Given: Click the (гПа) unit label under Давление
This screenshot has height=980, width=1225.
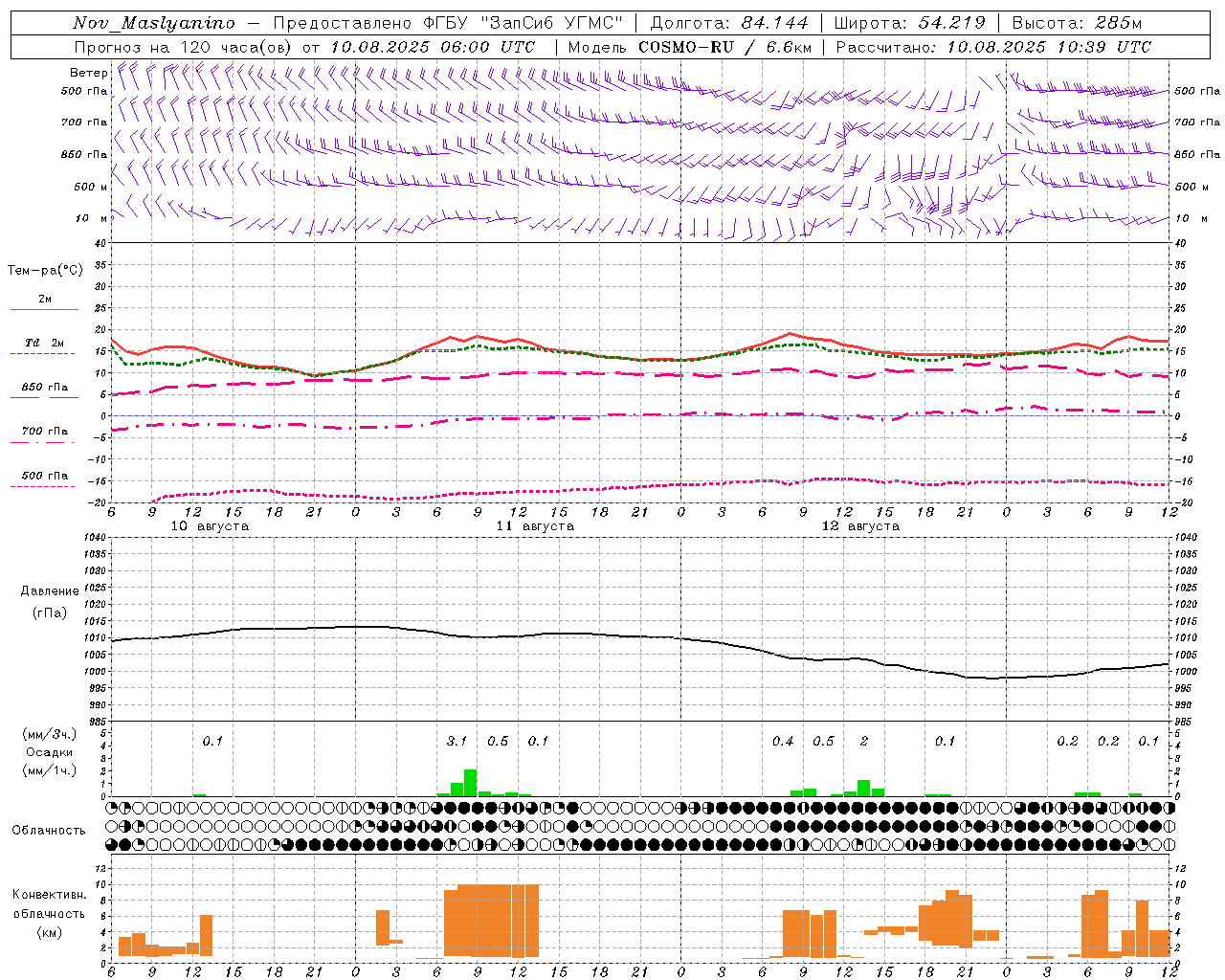Looking at the screenshot, I should click(50, 612).
